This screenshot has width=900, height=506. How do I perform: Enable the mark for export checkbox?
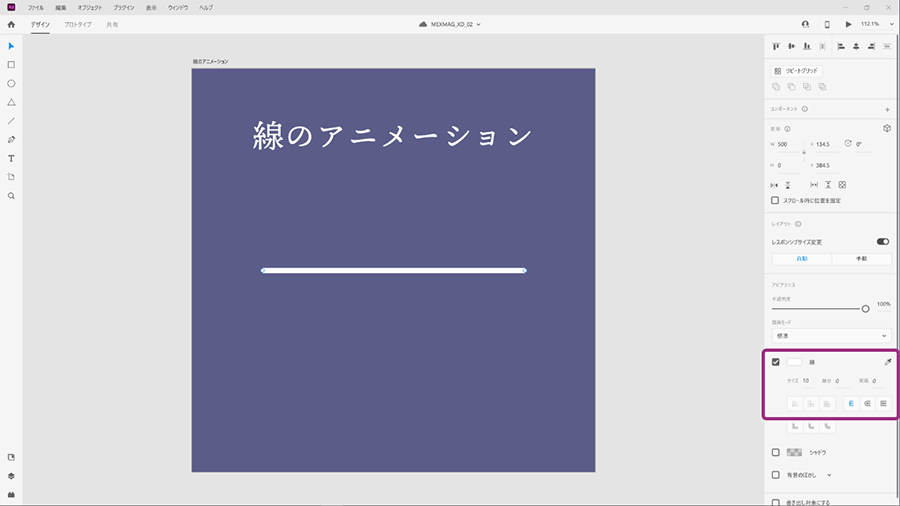[x=775, y=503]
